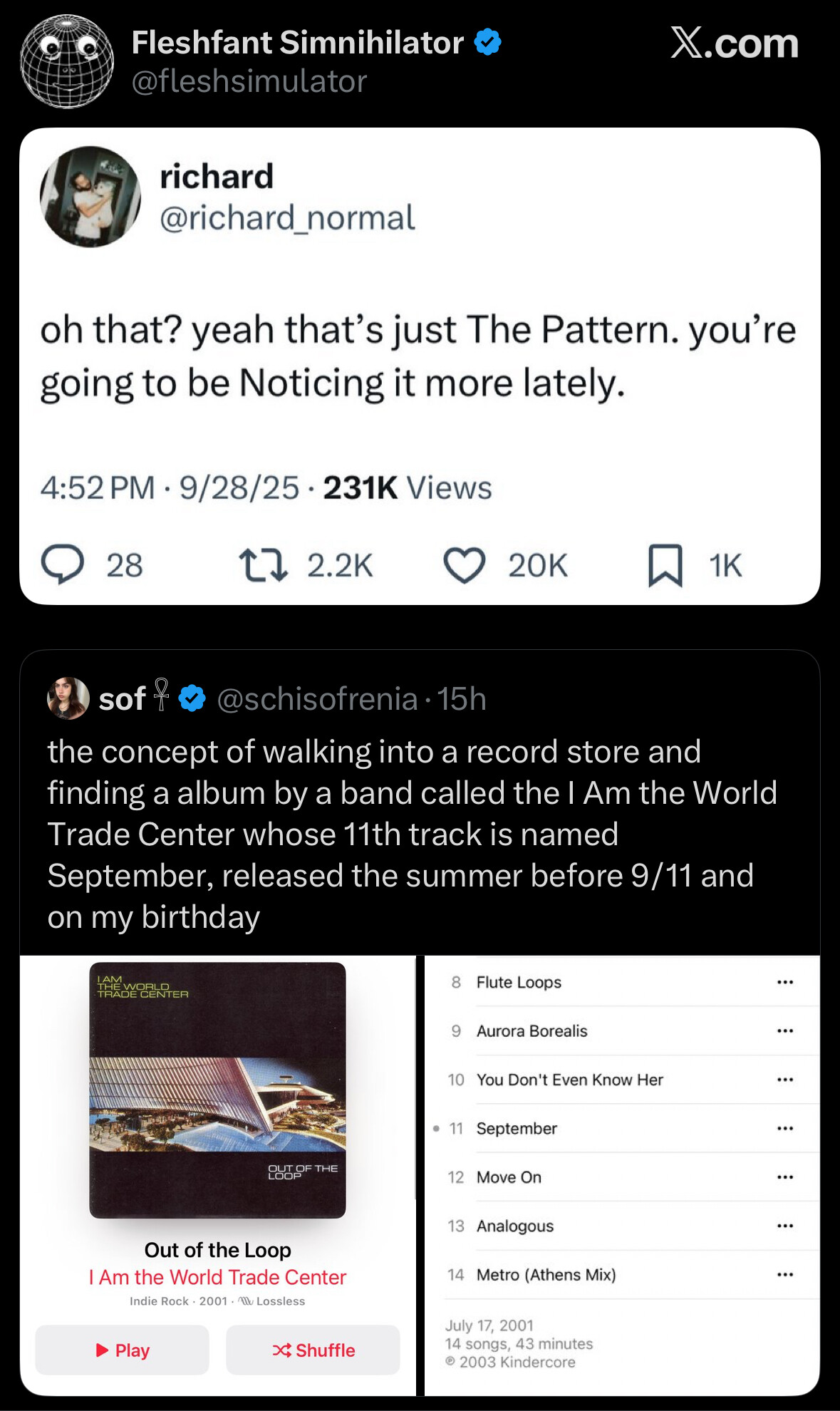Shuffle the Out of the Loop album

click(313, 1350)
